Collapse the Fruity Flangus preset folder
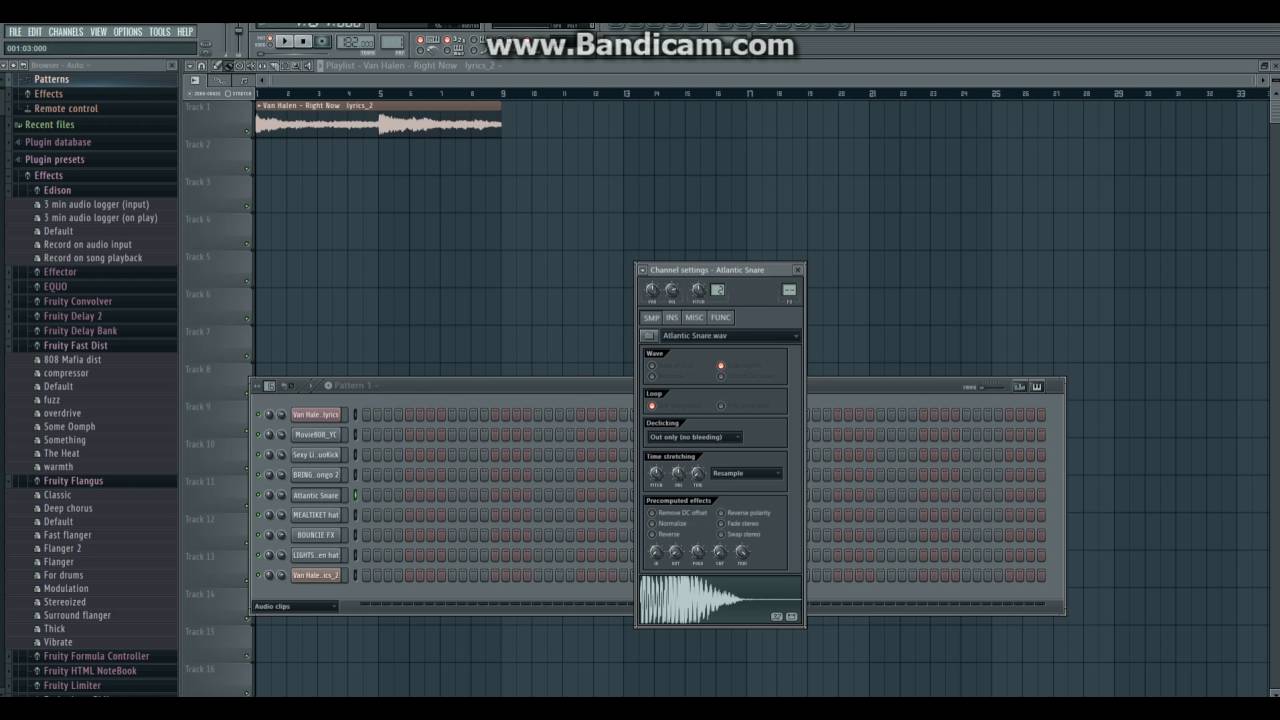Viewport: 1280px width, 720px height. tap(73, 481)
